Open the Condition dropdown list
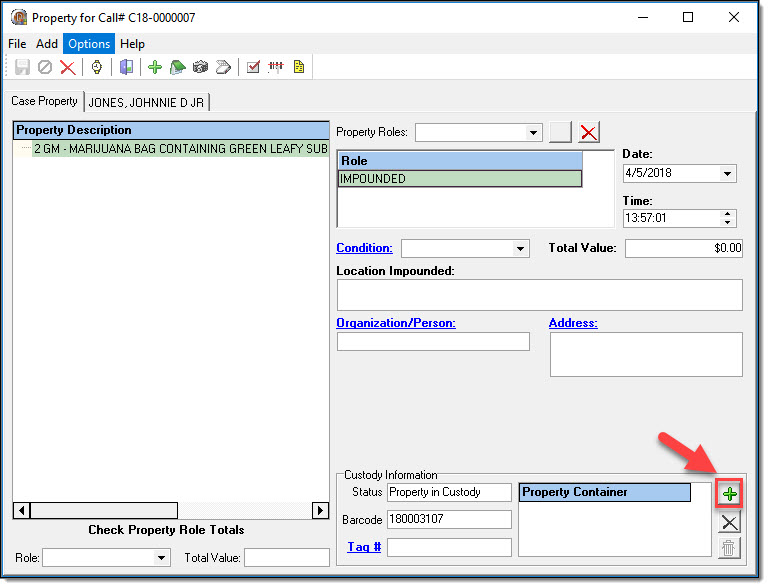Screen dimensions: 768x587 [520, 248]
